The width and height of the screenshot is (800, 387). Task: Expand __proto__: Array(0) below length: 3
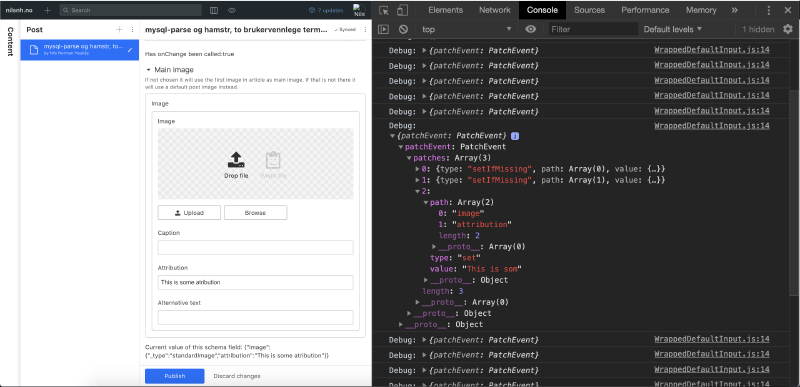coord(417,302)
